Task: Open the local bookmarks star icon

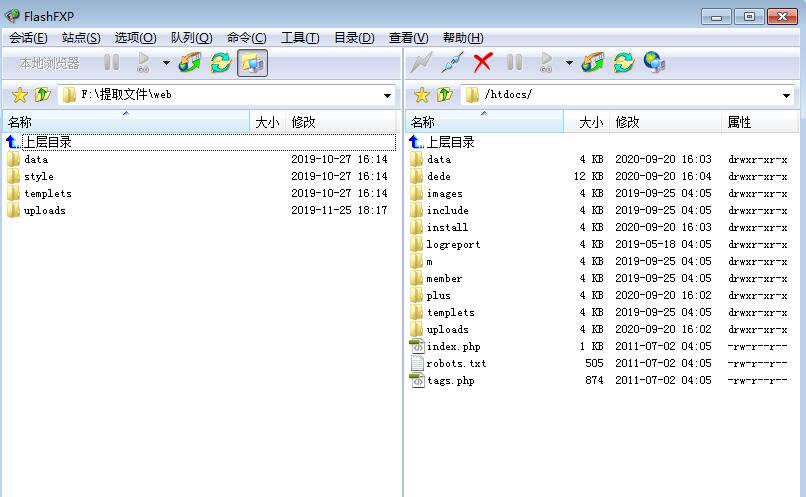Action: (x=19, y=95)
